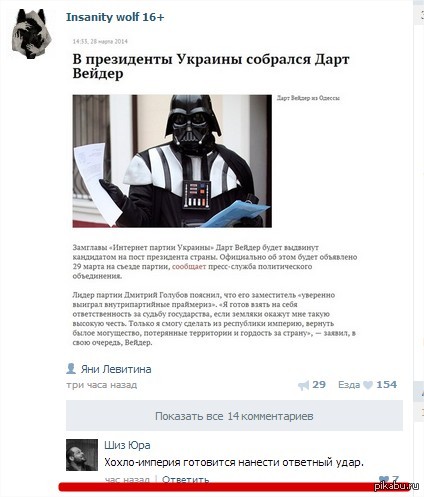Click the person icon beside Яни Левитина
Screen dimensions: 424x497
click(71, 369)
